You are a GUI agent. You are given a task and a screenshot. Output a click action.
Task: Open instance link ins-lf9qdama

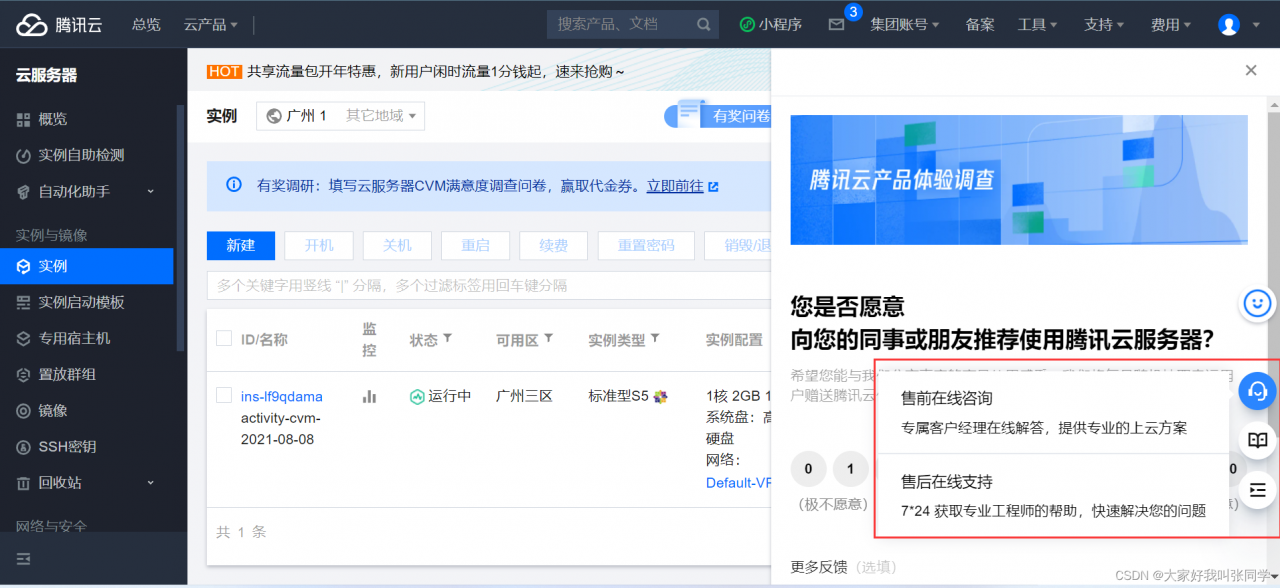click(282, 397)
